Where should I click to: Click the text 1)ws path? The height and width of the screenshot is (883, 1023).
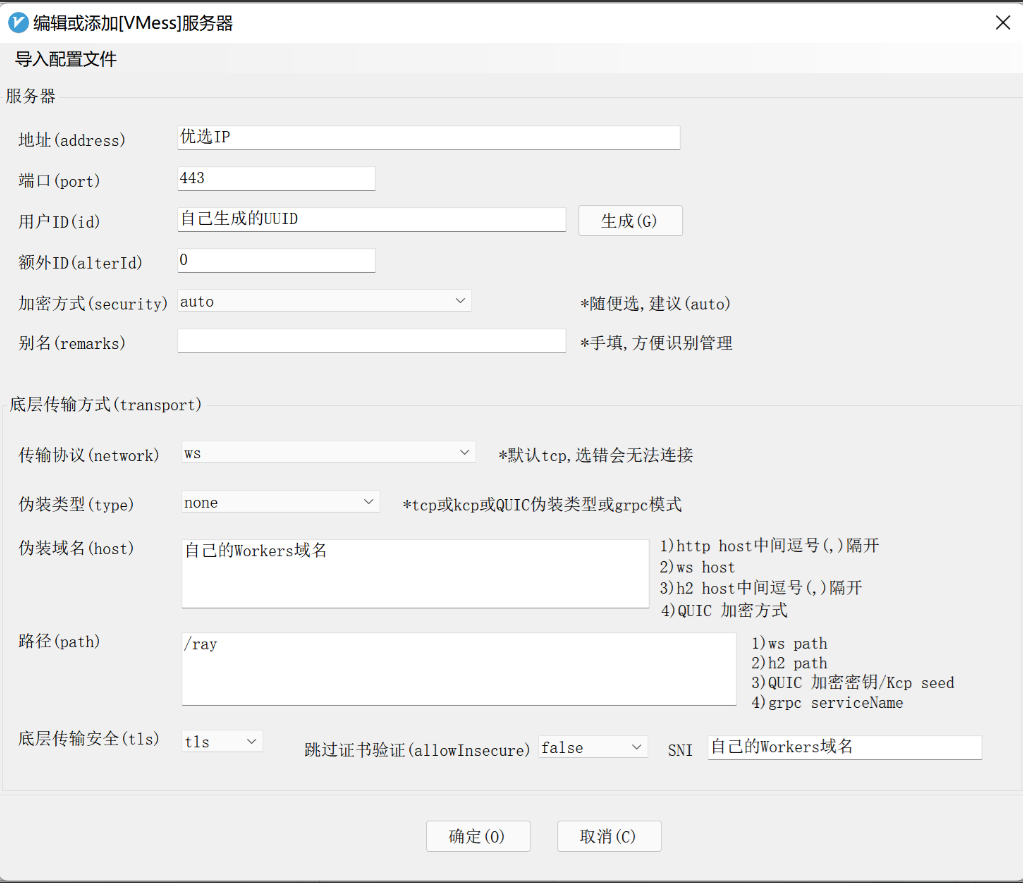789,643
